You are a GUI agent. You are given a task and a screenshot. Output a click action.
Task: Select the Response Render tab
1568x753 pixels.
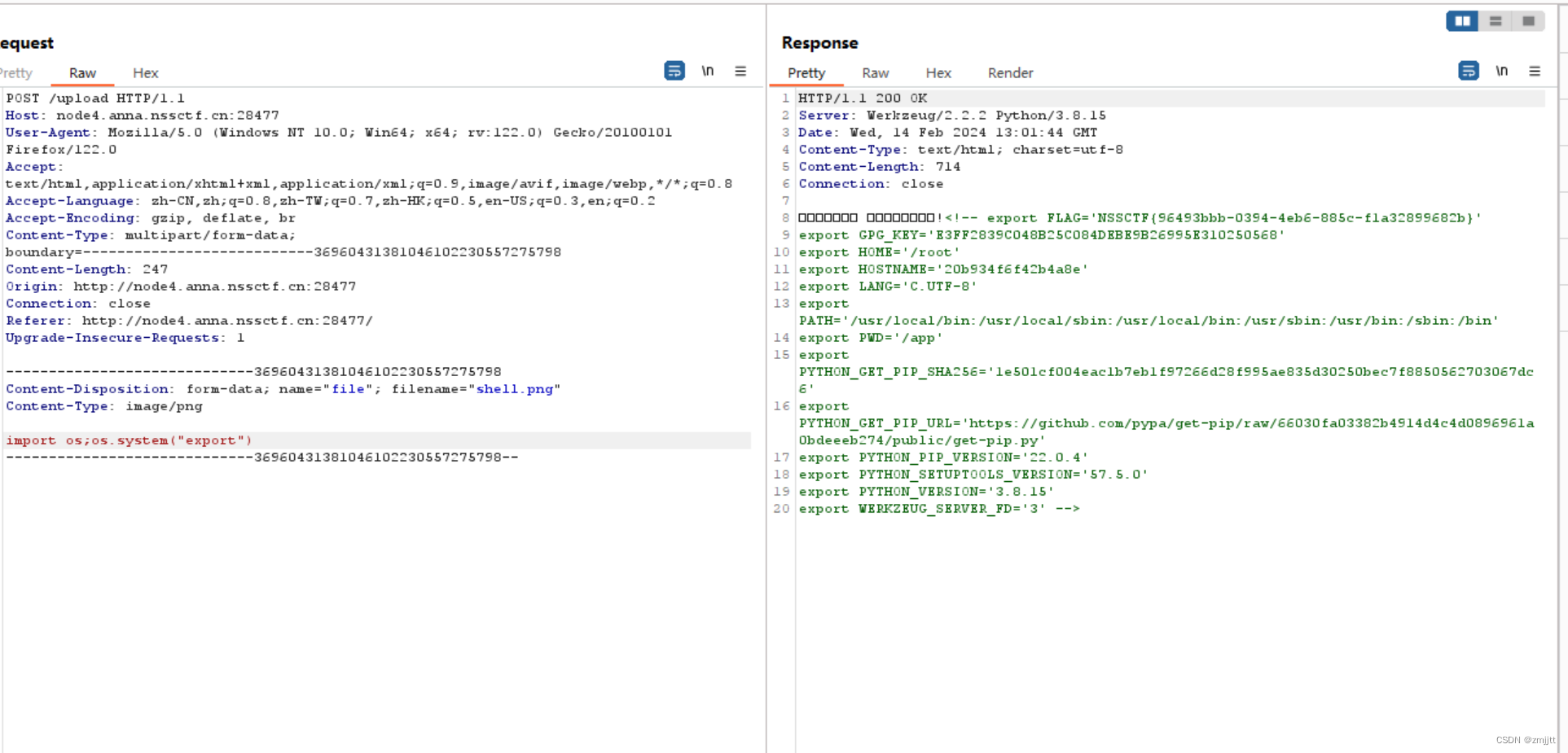(1011, 73)
